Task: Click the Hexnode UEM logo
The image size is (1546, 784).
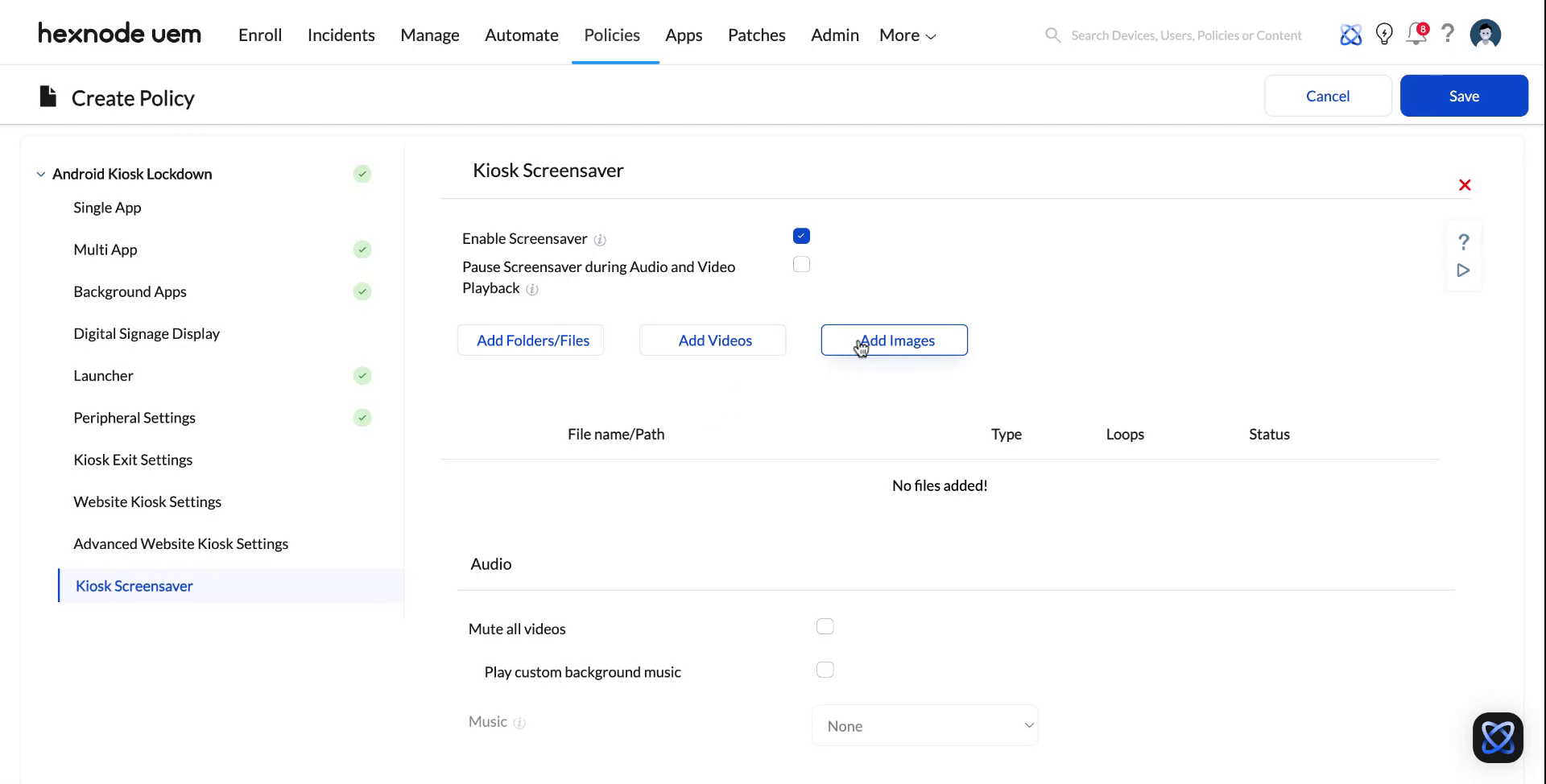Action: (119, 33)
